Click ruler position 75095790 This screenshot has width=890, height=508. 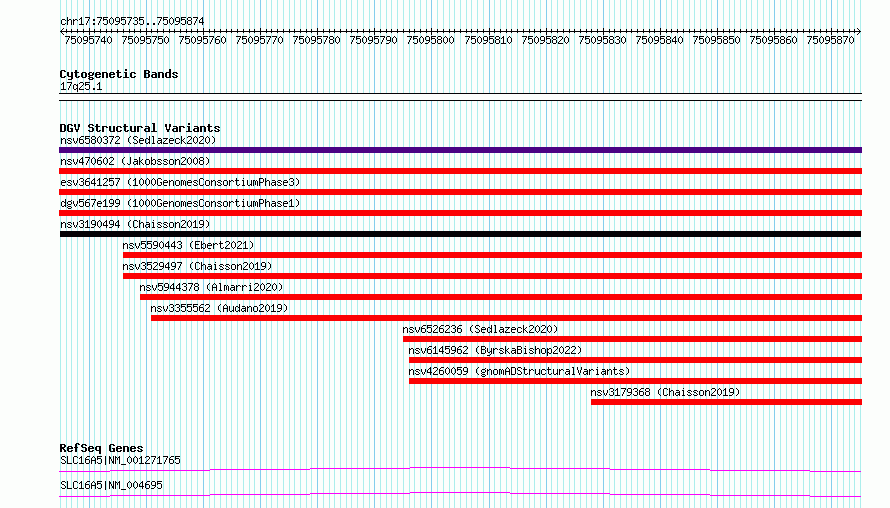point(373,40)
